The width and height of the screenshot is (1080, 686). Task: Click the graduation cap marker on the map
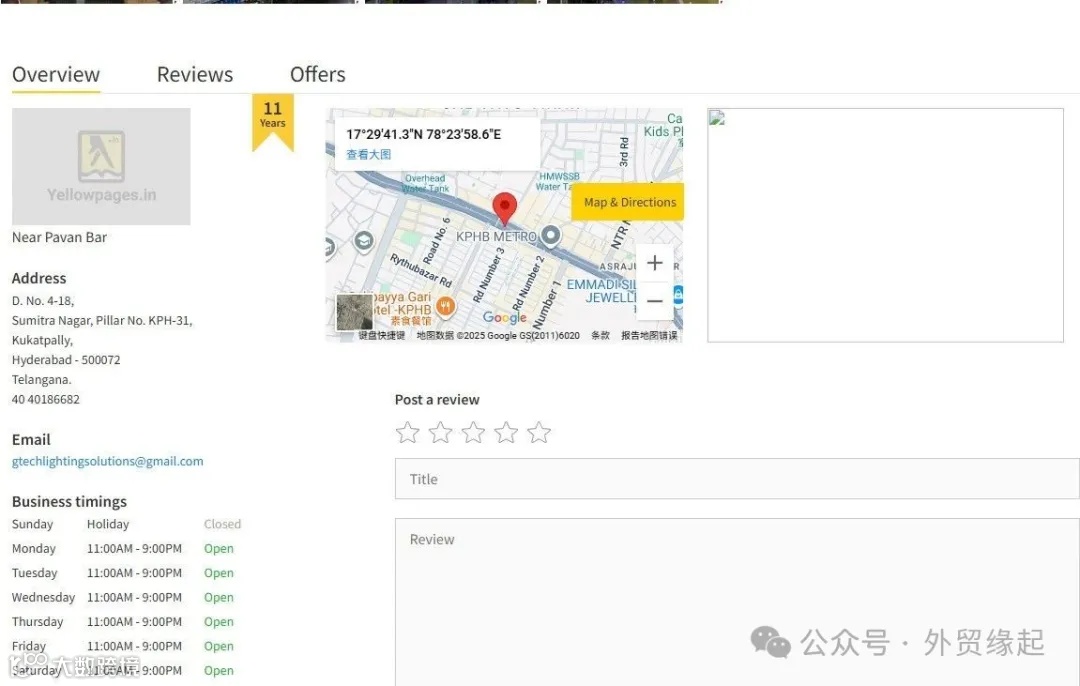pyautogui.click(x=364, y=241)
